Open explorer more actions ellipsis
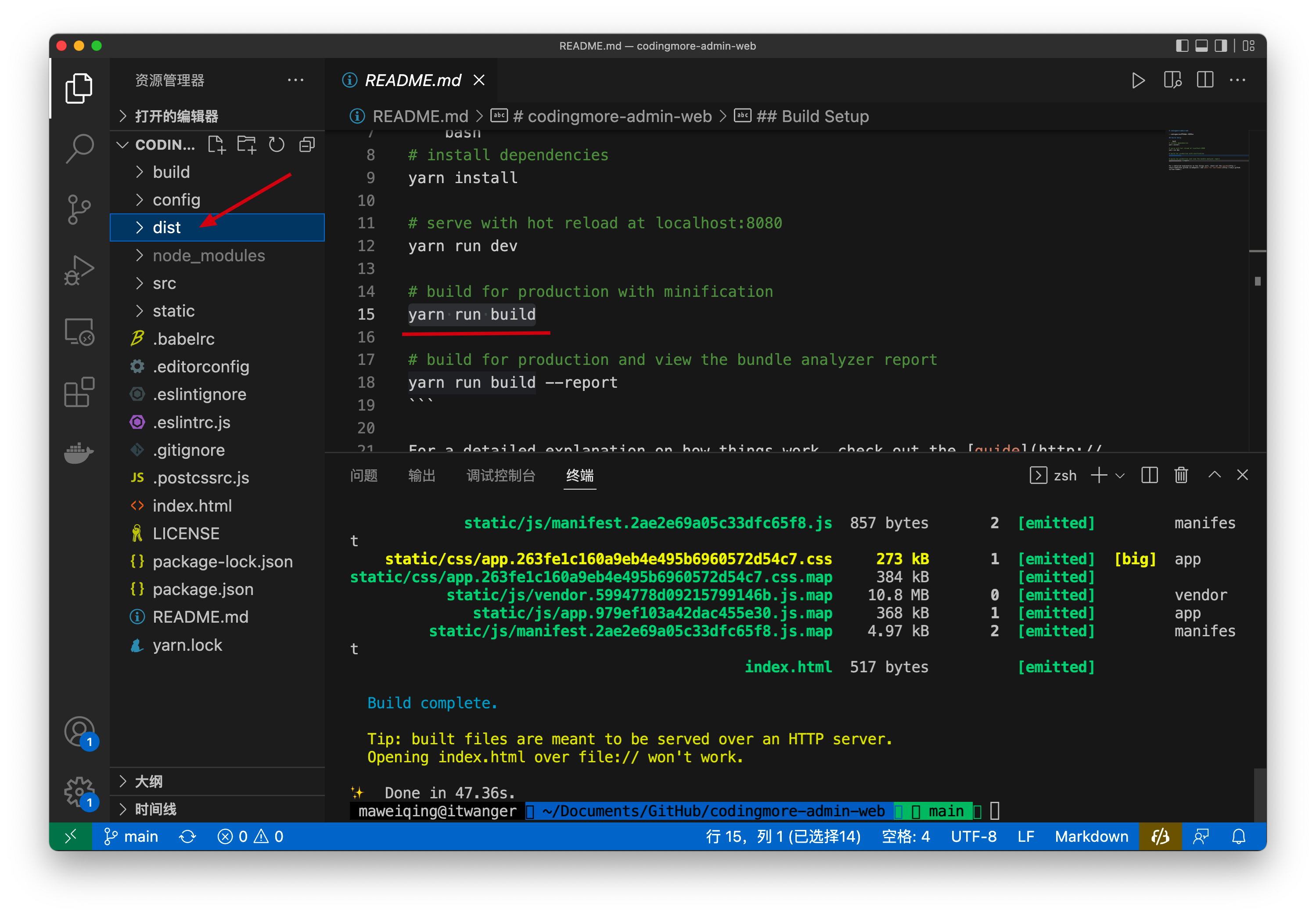Viewport: 1316px width, 916px height. tap(296, 80)
